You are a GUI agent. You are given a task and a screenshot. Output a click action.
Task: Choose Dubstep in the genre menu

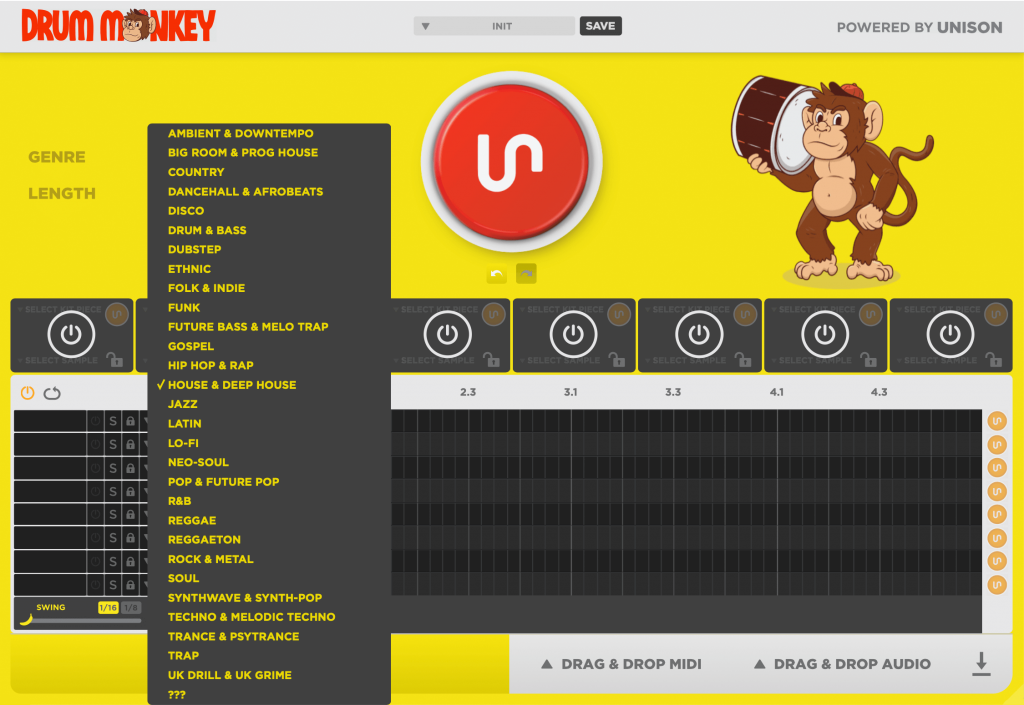[194, 249]
